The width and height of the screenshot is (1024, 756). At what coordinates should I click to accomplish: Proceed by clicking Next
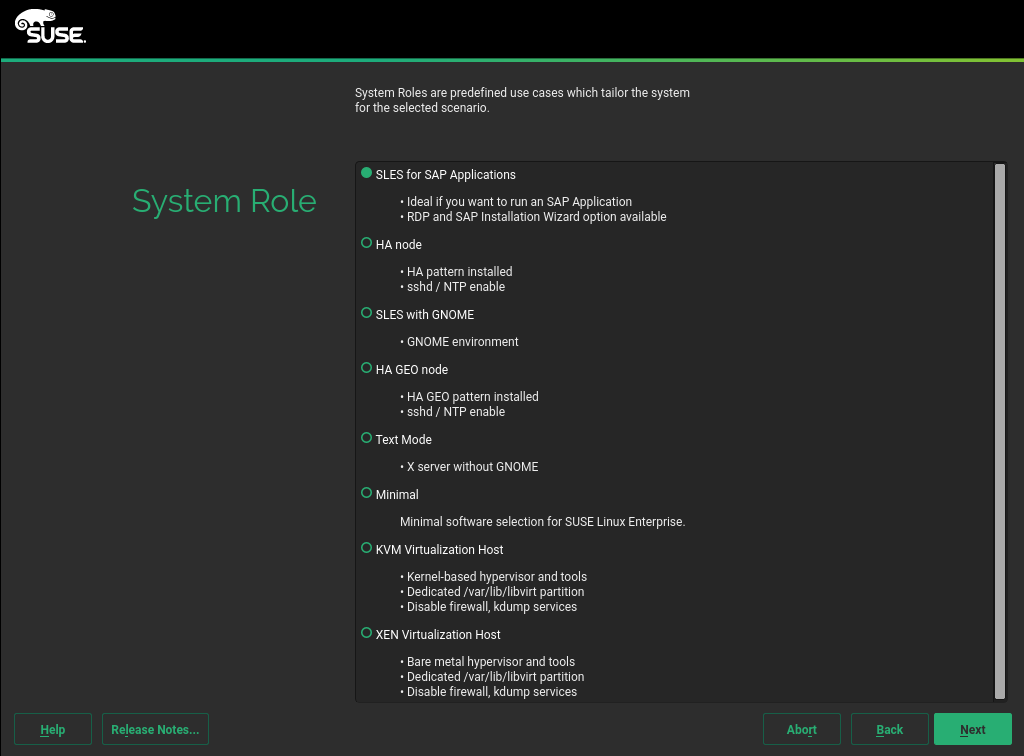tap(972, 729)
